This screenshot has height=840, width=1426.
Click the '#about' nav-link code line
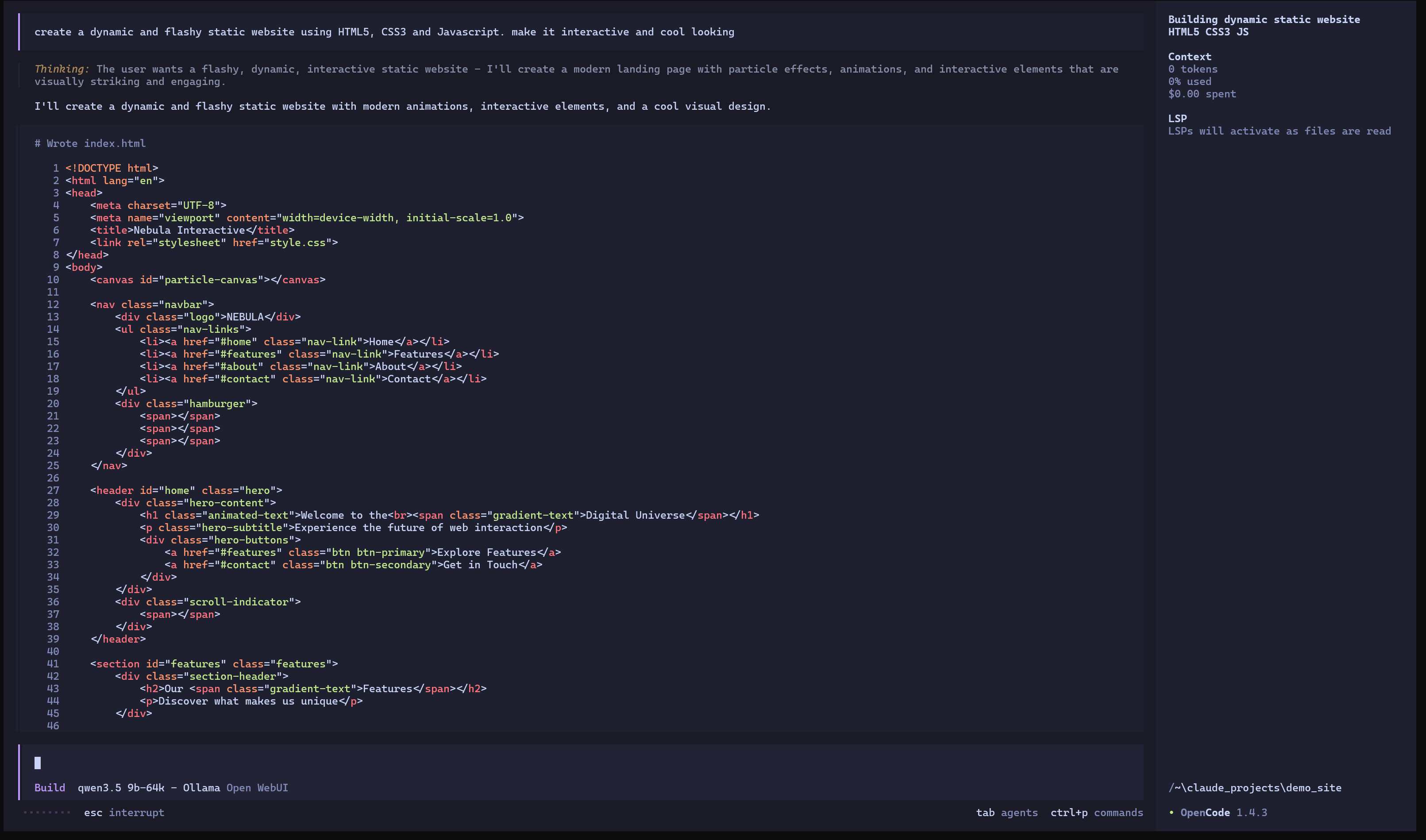(x=301, y=366)
